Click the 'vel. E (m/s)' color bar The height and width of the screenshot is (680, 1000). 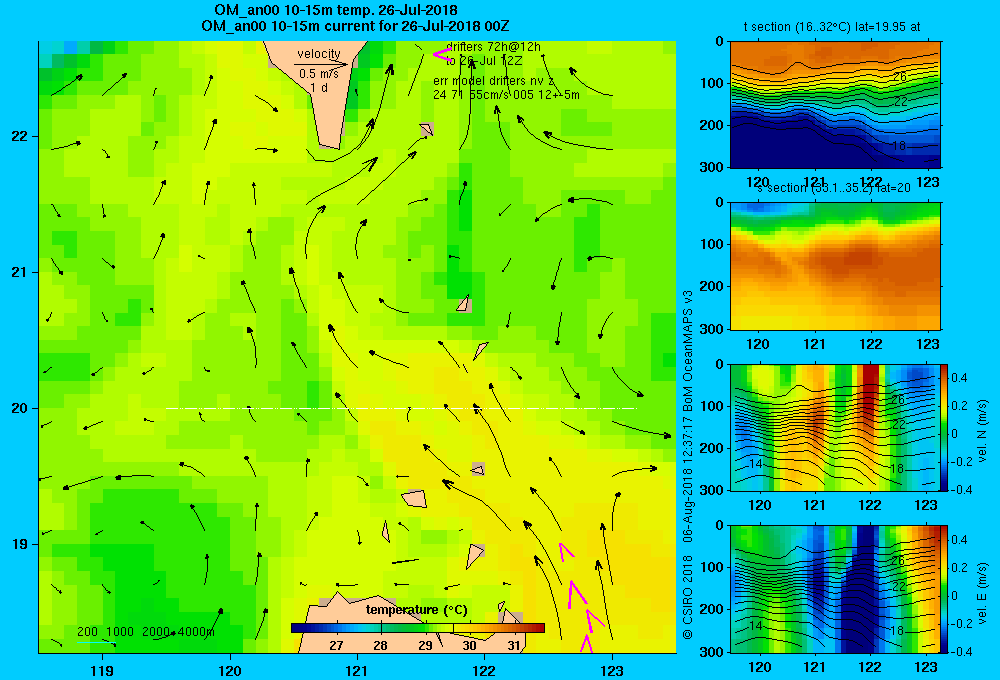tap(945, 589)
